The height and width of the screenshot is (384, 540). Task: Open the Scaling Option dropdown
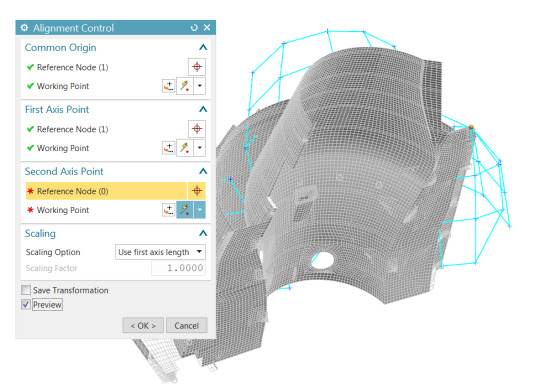click(x=160, y=252)
